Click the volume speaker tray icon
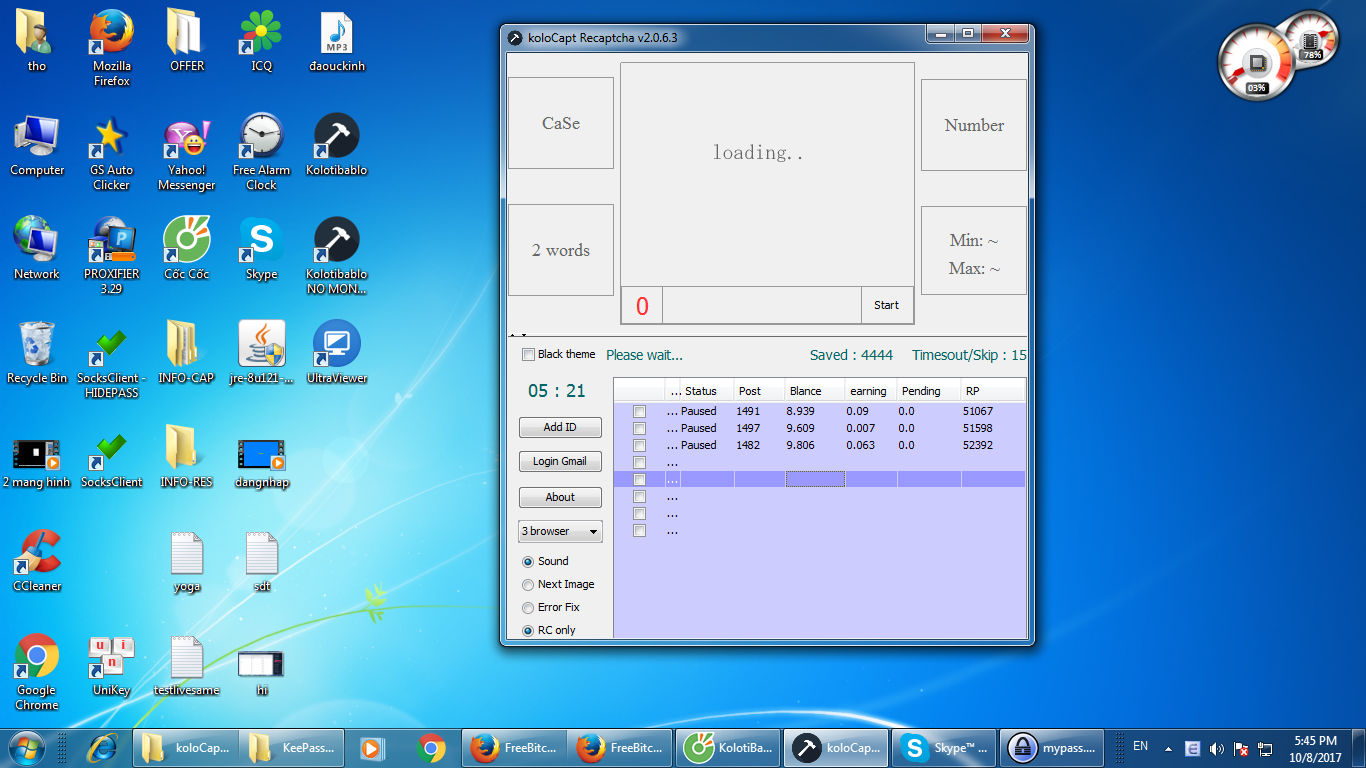The height and width of the screenshot is (768, 1366). [x=1217, y=748]
